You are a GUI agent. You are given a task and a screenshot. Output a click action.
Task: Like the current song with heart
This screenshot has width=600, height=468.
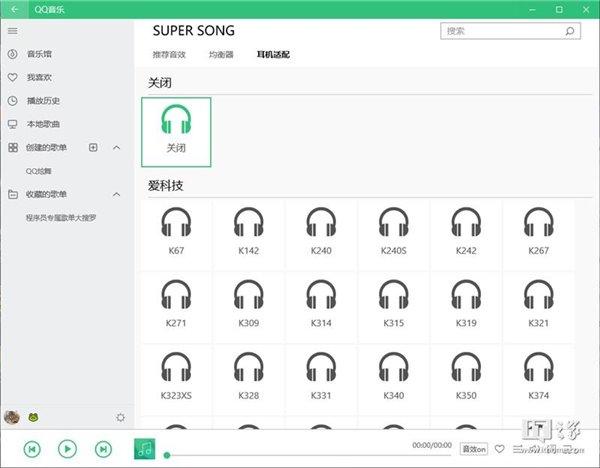499,449
